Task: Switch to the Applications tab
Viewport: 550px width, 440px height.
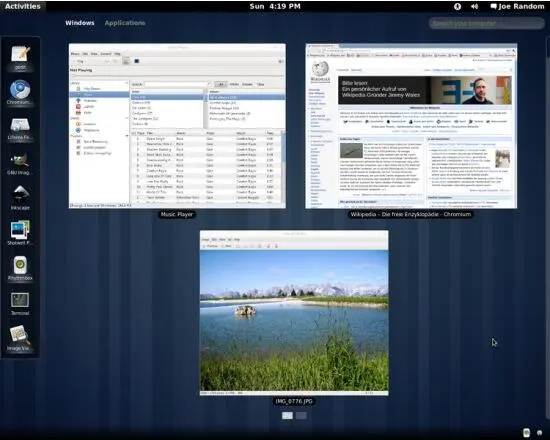Action: tap(125, 23)
